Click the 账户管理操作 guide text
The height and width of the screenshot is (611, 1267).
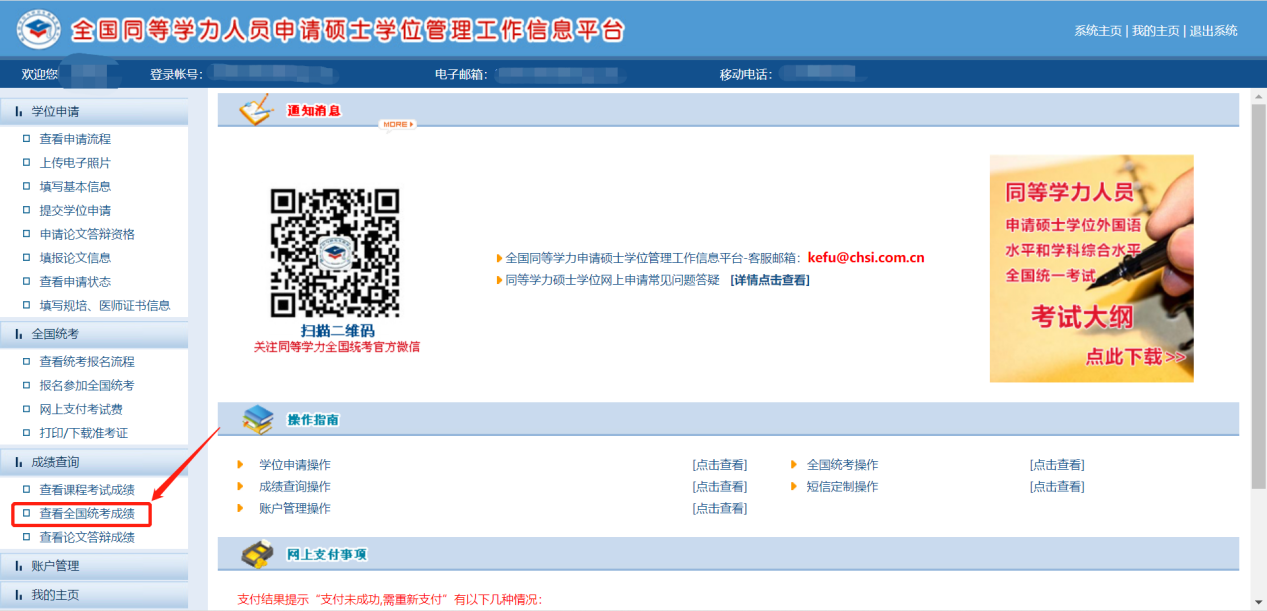coord(295,509)
